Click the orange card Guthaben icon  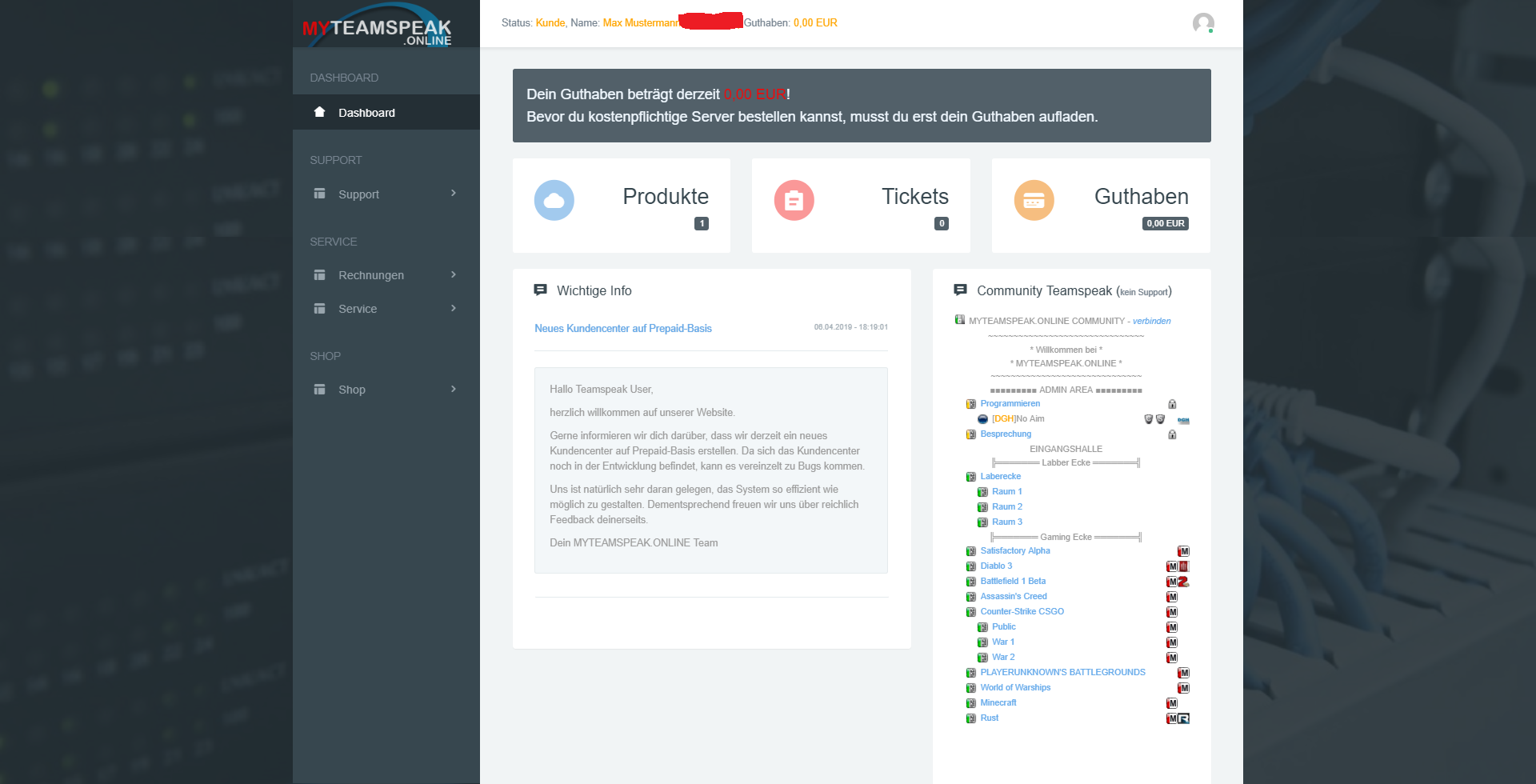pos(1034,201)
